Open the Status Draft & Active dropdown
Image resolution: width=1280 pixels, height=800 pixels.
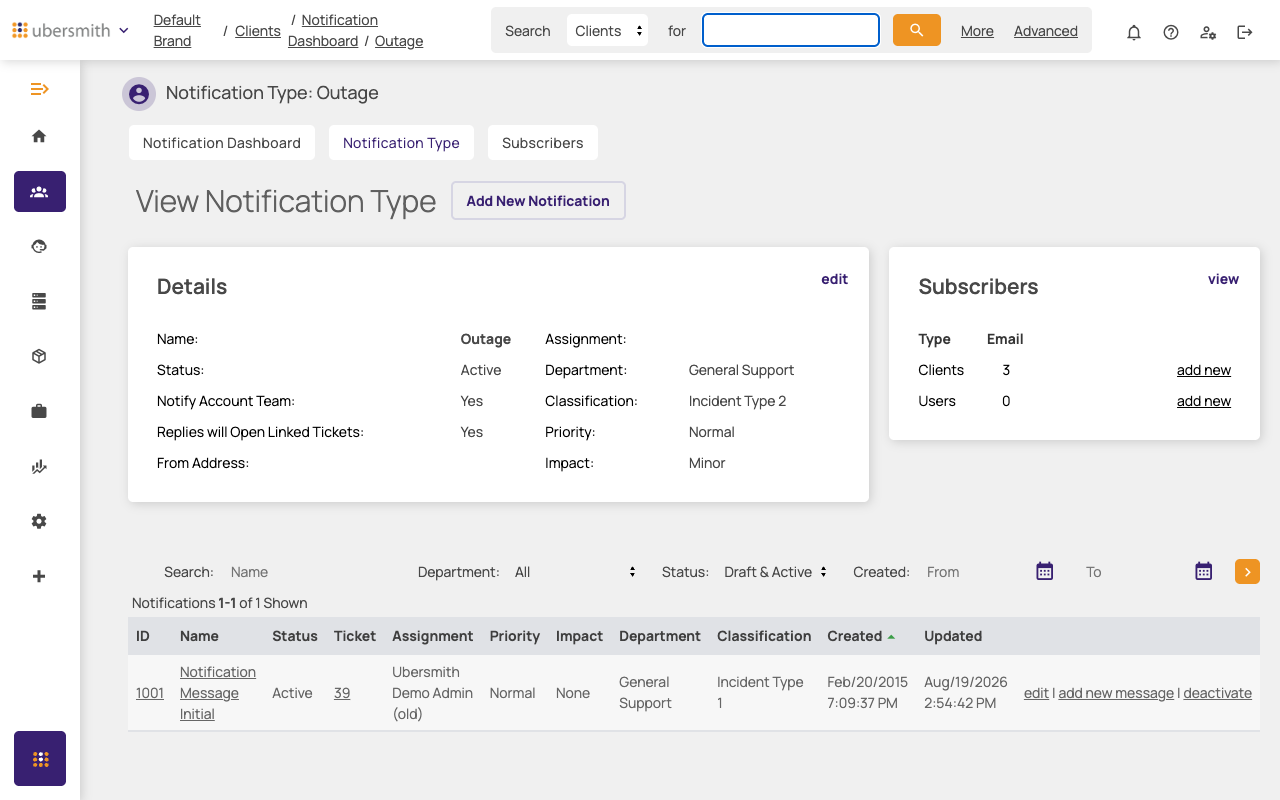pos(776,572)
